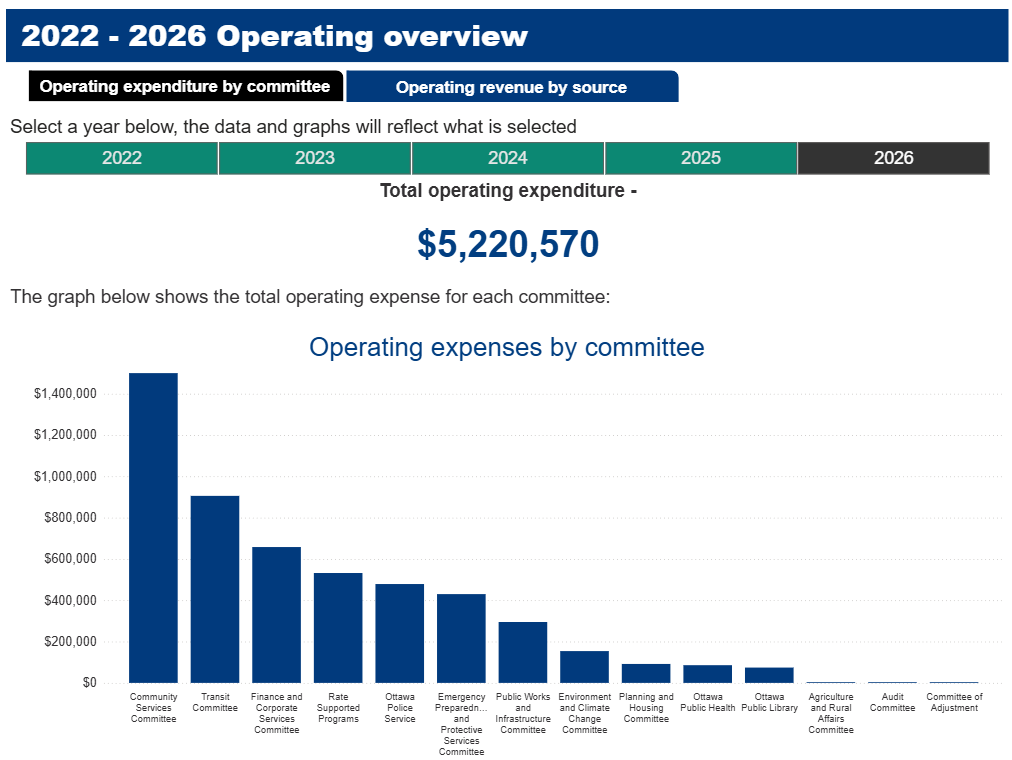The height and width of the screenshot is (760, 1012).
Task: Click the total expenditure amount $5,220,570
Action: [508, 244]
